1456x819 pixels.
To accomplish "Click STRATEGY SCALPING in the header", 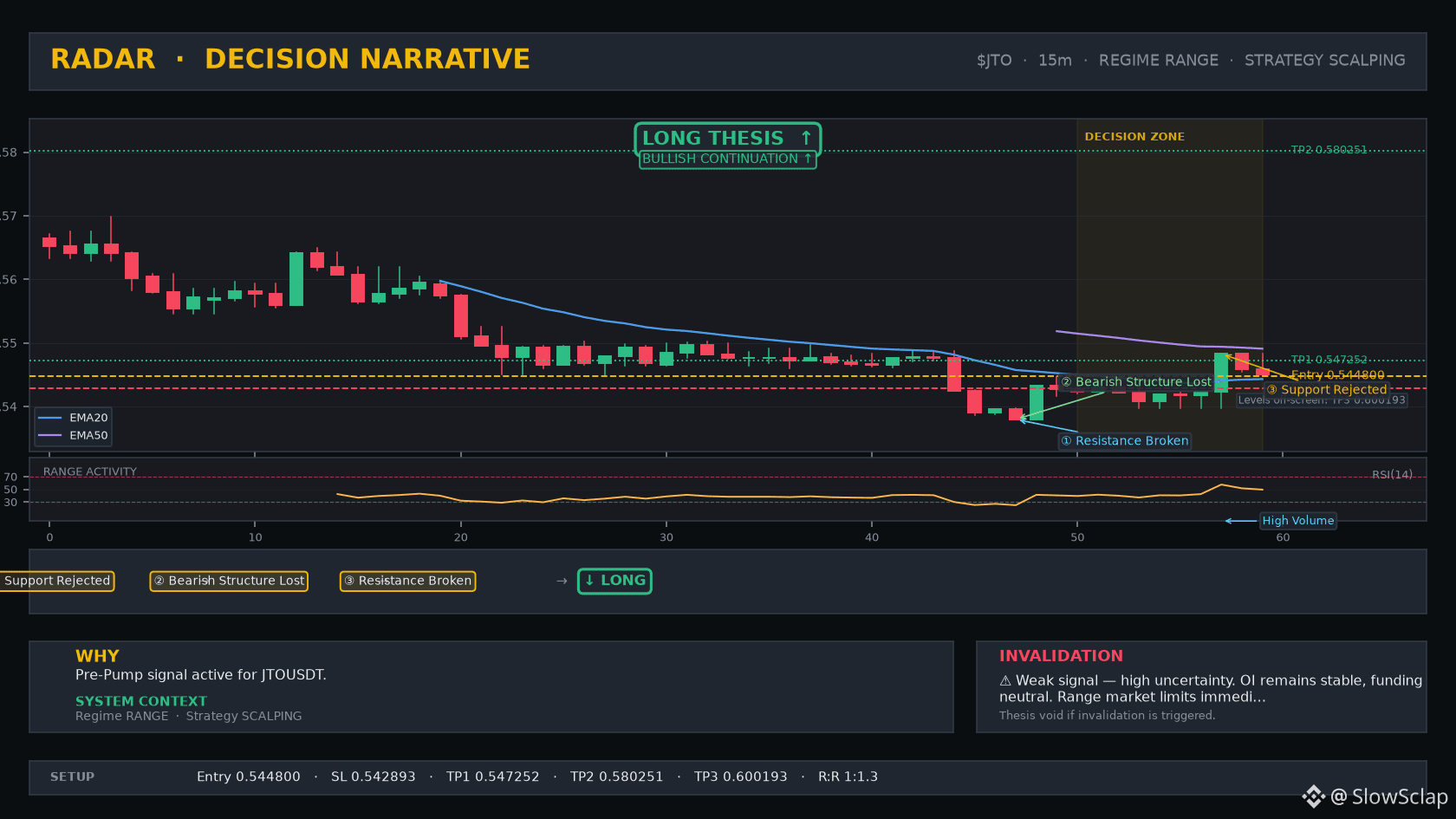I will 1325,61.
